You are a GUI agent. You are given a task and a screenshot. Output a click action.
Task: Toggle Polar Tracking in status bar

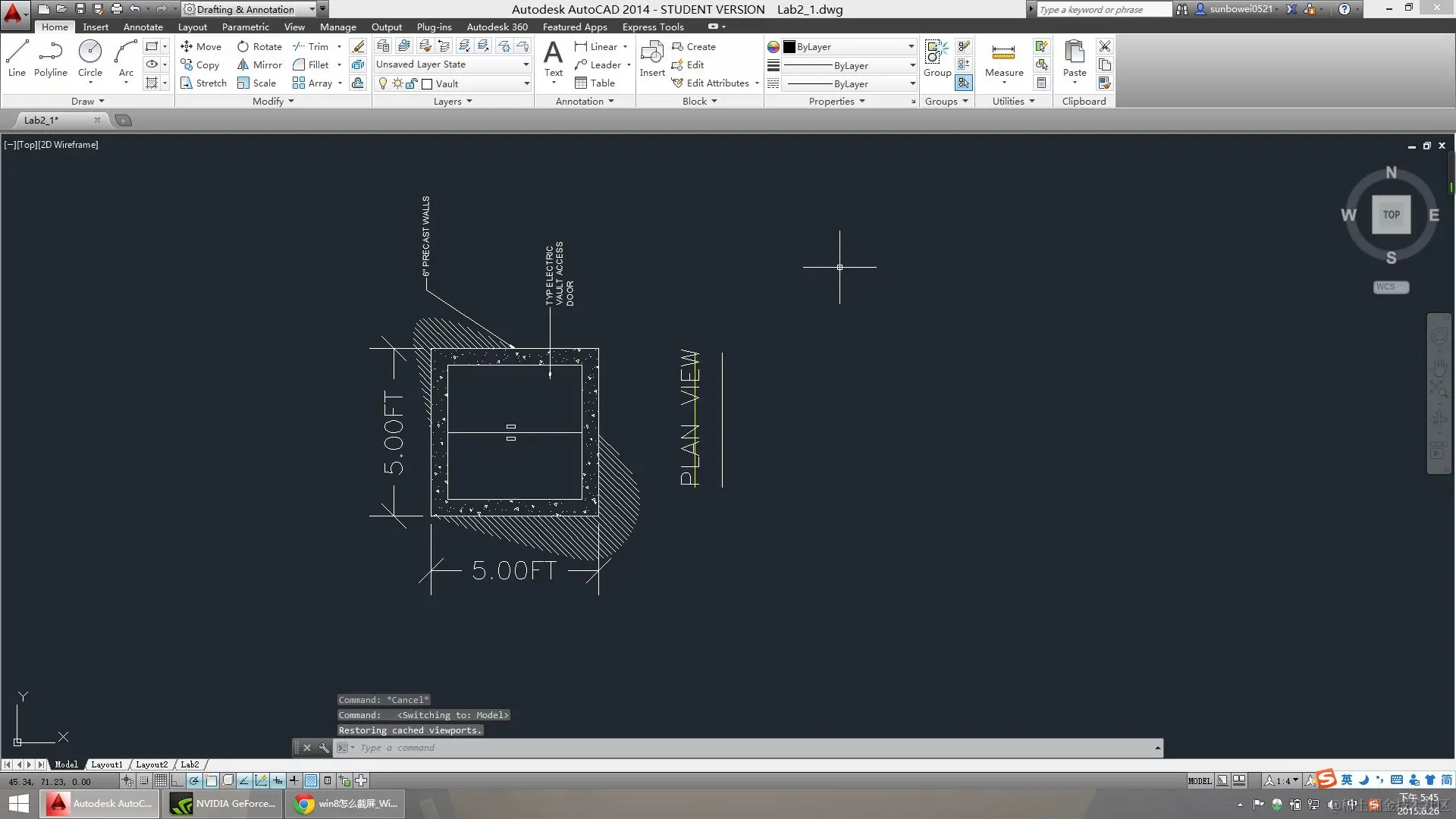coord(194,780)
